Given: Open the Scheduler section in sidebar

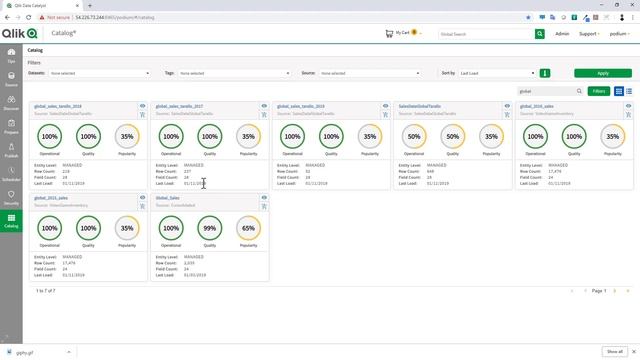Looking at the screenshot, I should (x=11, y=174).
